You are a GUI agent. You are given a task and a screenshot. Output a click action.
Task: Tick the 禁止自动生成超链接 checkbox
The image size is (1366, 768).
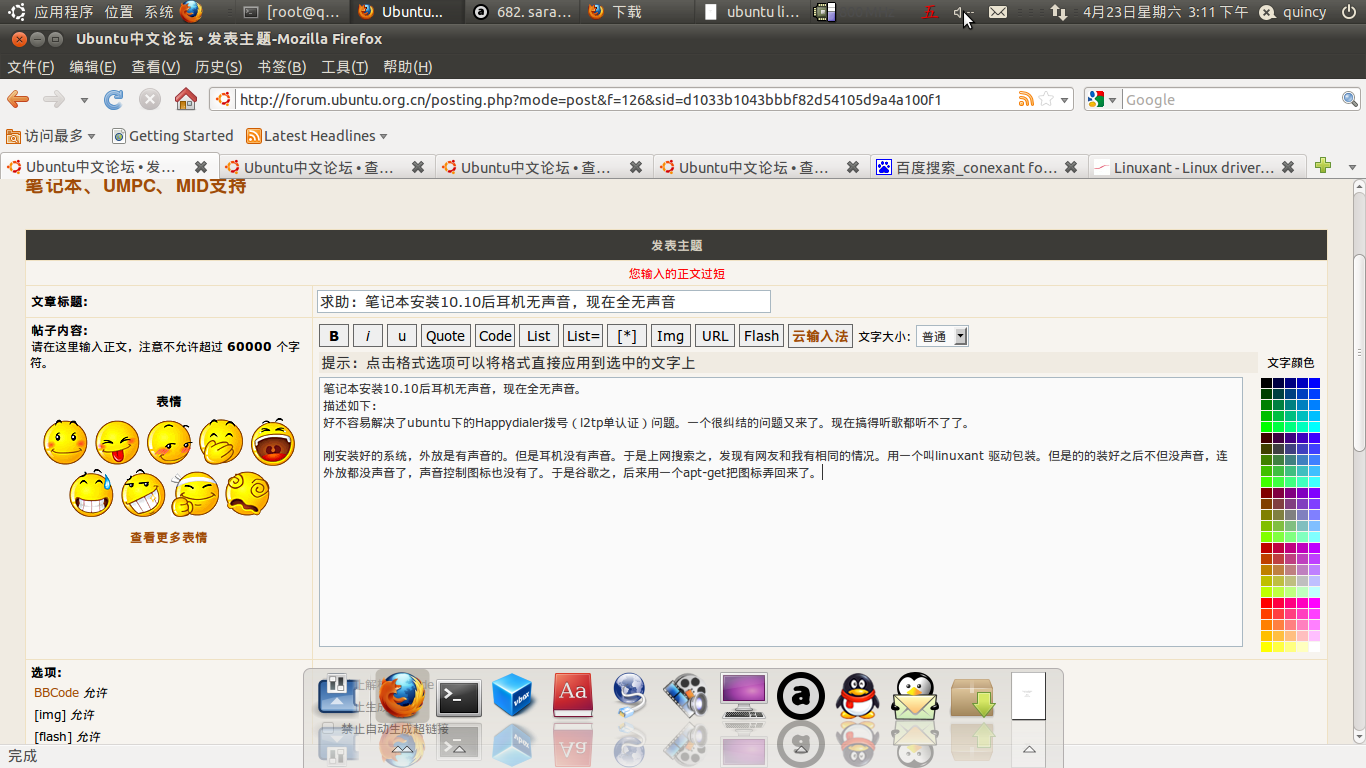tap(327, 728)
